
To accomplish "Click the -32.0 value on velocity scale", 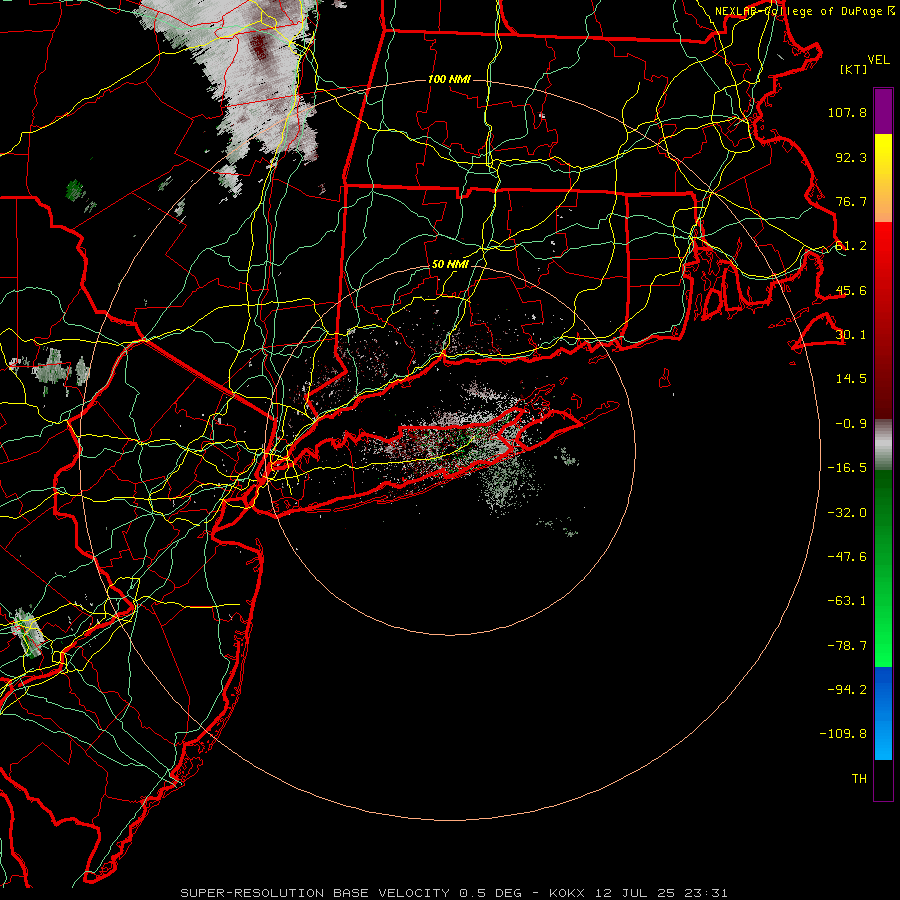I will click(847, 513).
